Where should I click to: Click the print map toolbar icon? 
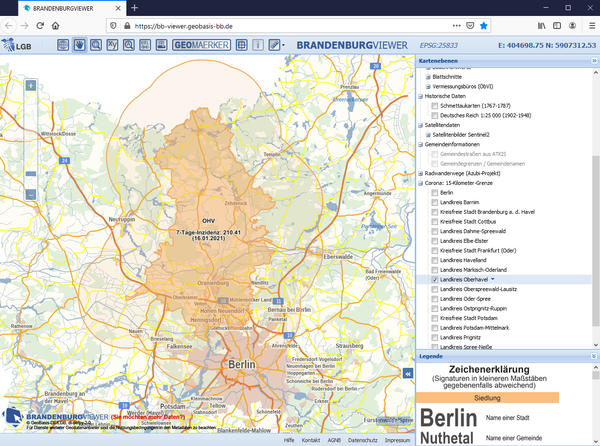(x=161, y=45)
